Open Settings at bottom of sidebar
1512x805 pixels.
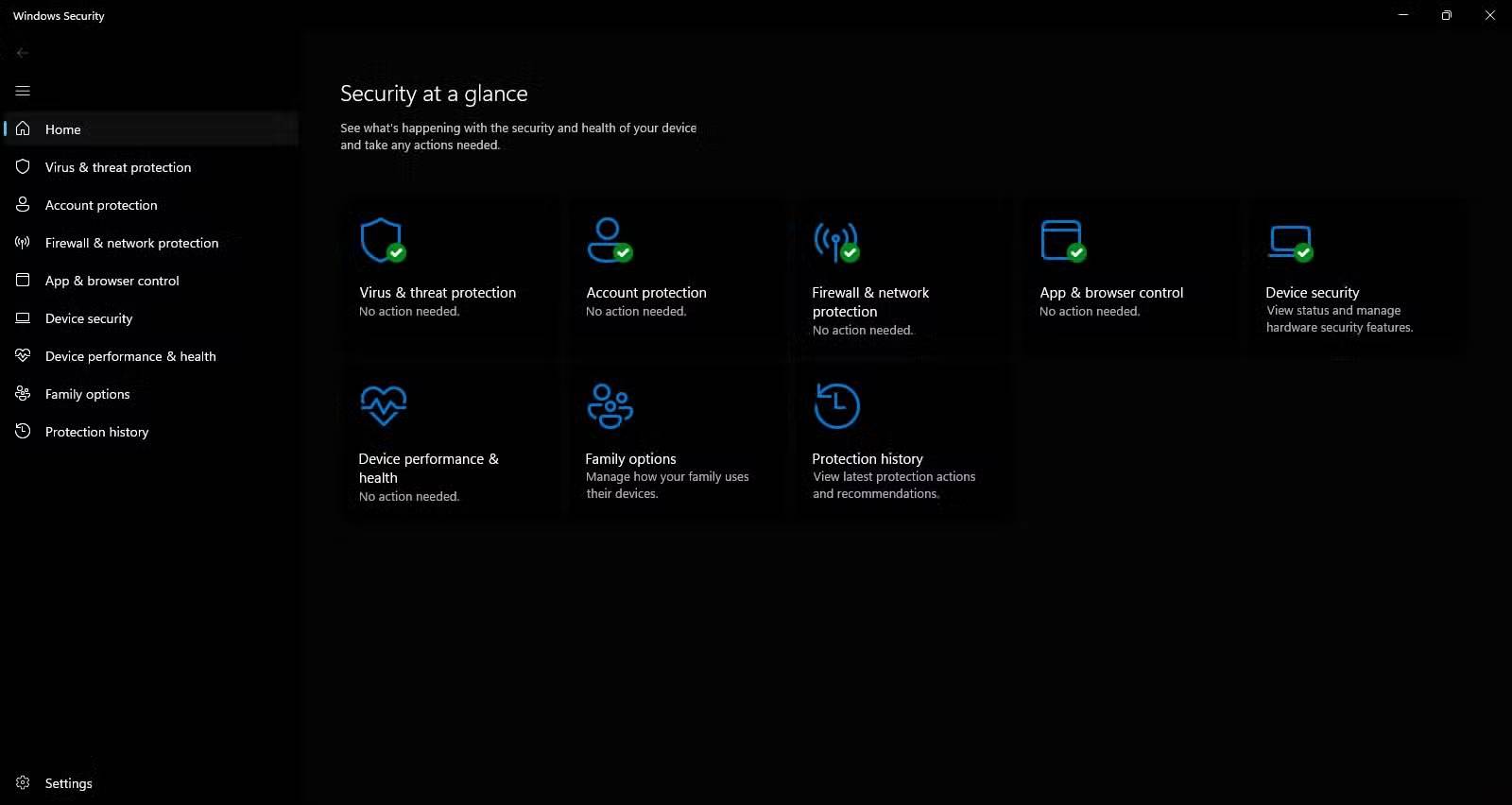click(151, 782)
